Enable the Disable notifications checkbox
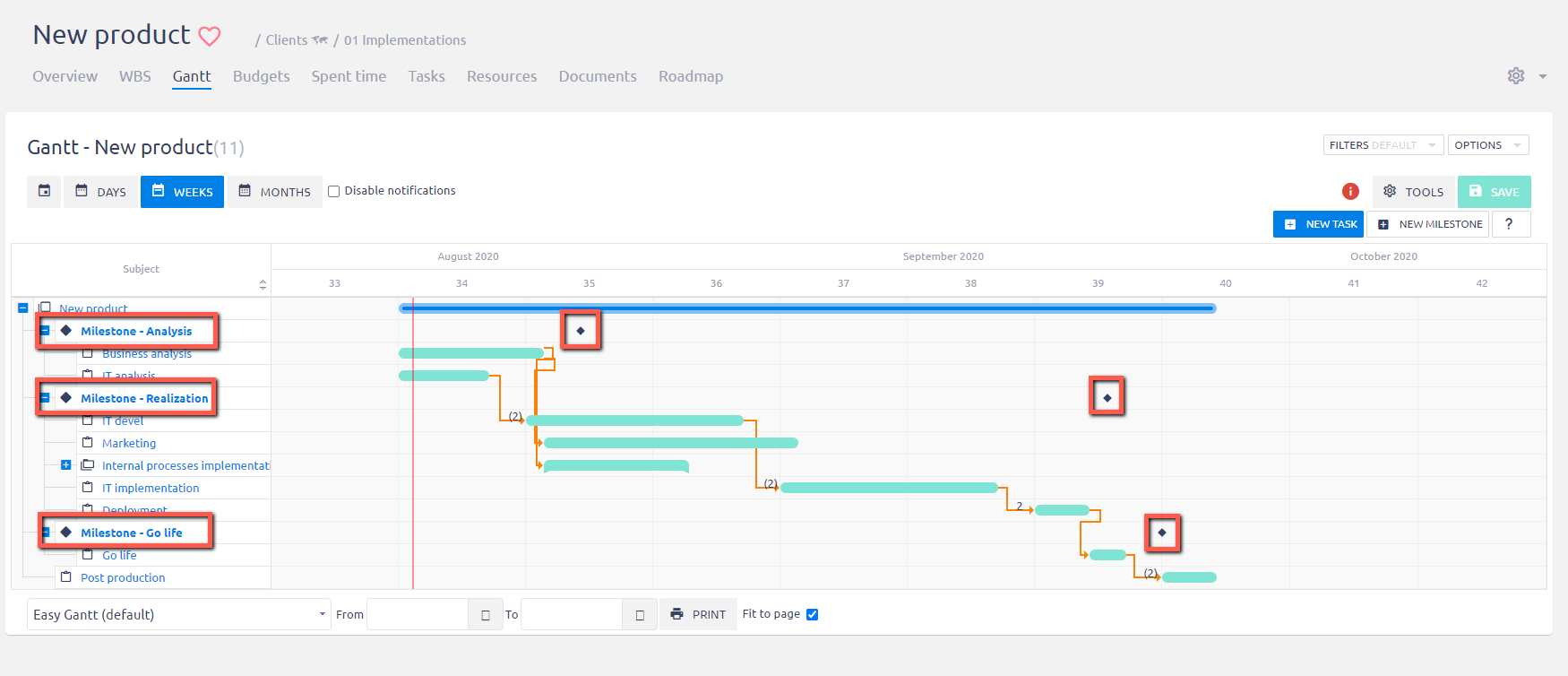Viewport: 1568px width, 676px height. [x=334, y=191]
